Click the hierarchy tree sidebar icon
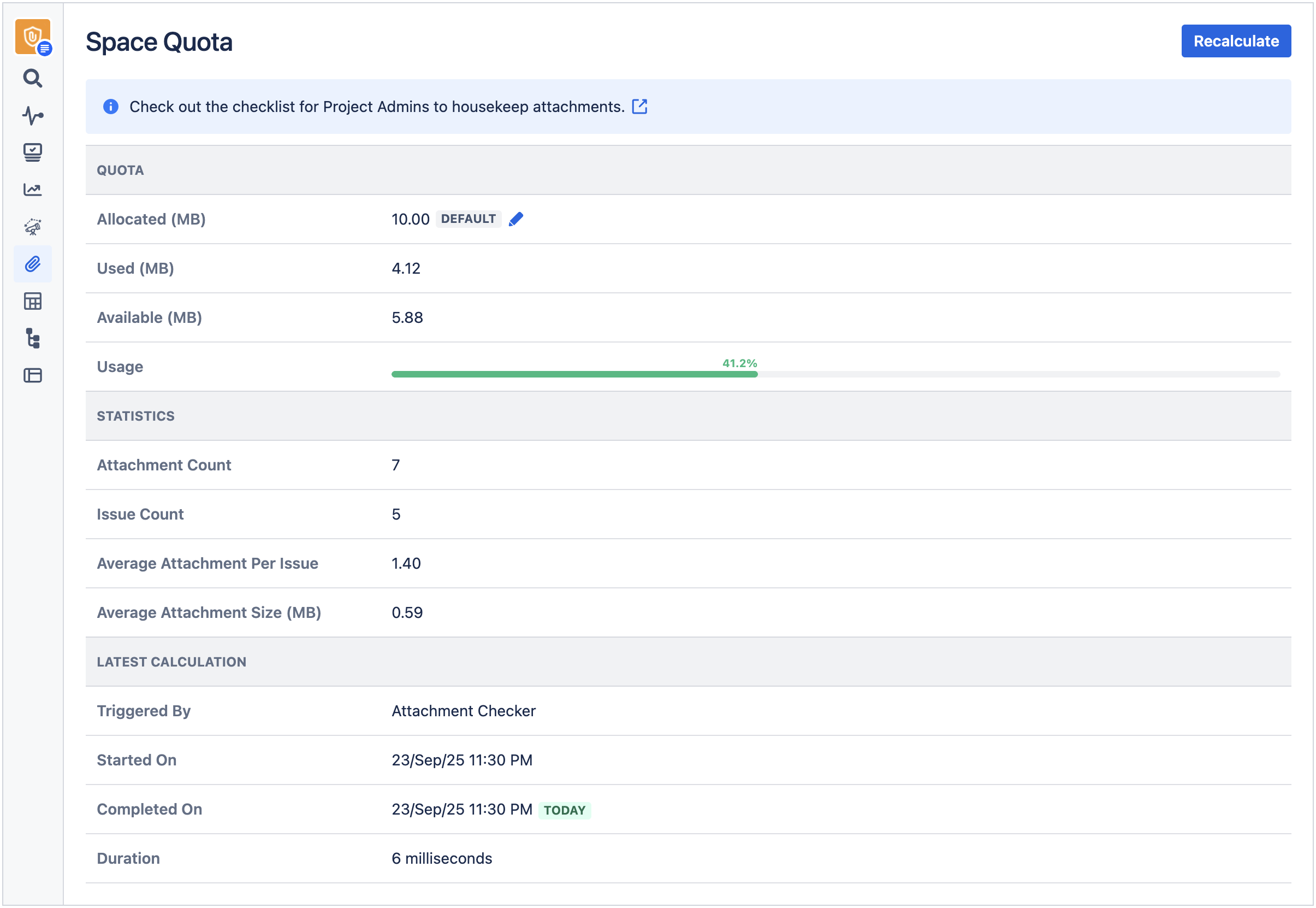The width and height of the screenshot is (1316, 908). point(32,339)
